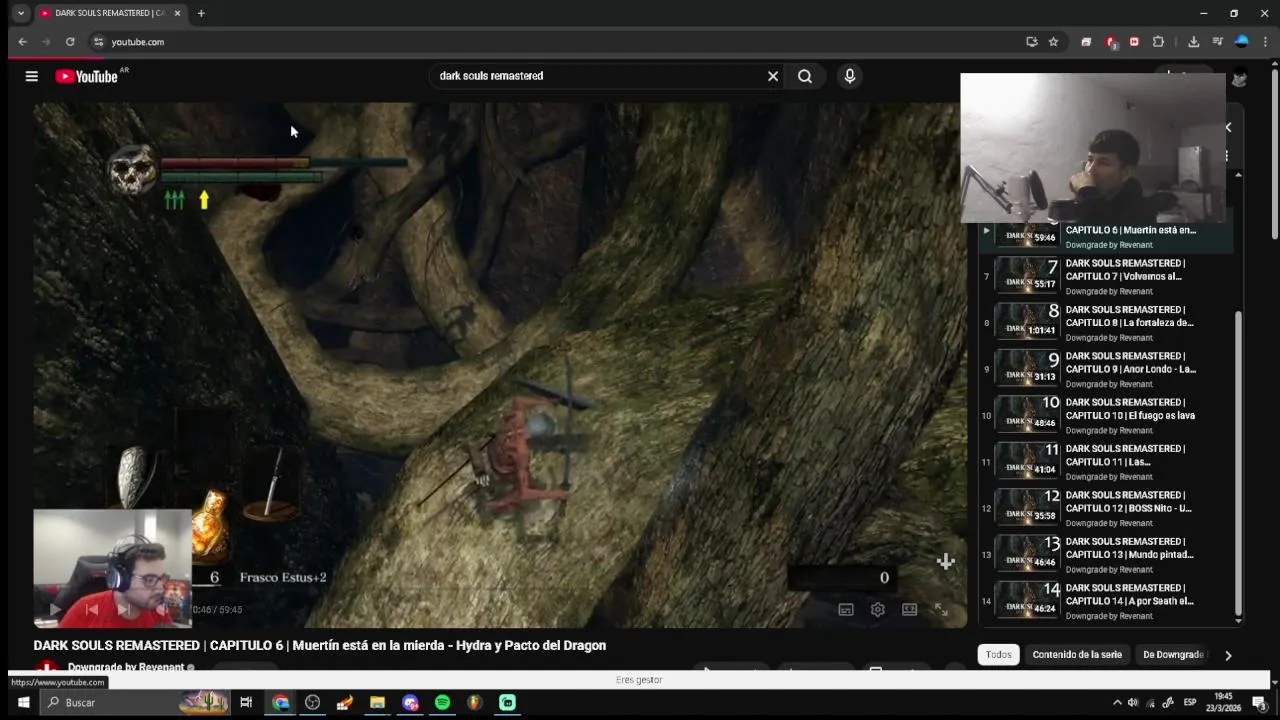Enter fullscreen on the video player
The height and width of the screenshot is (720, 1280).
(x=941, y=609)
